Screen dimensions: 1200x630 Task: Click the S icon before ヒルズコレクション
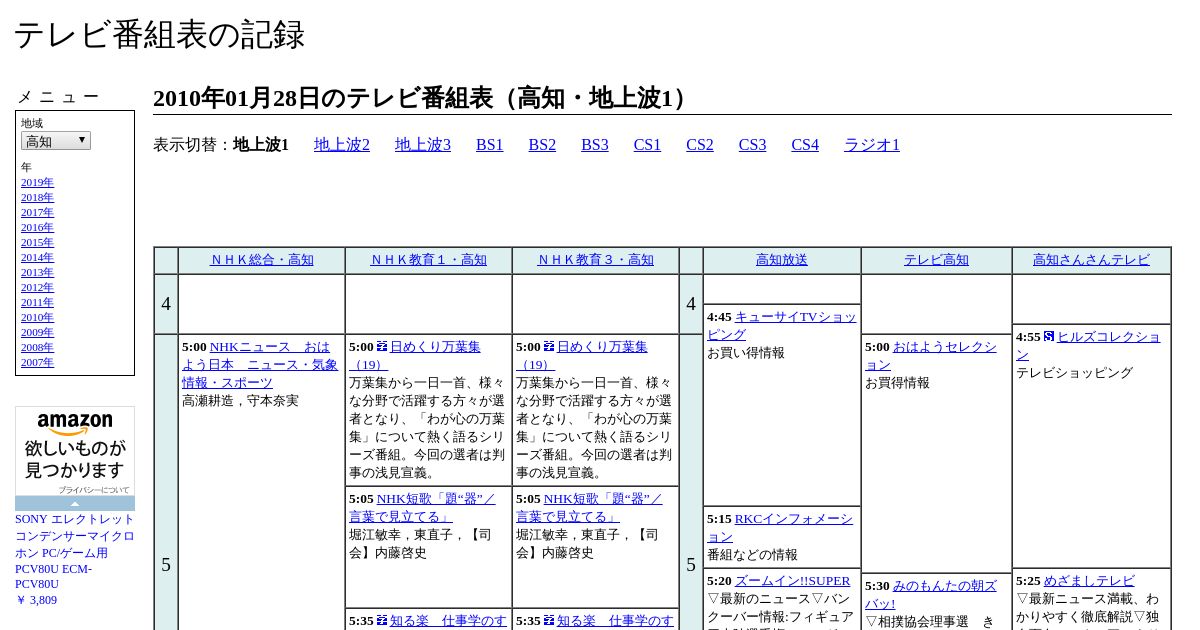pos(1049,336)
